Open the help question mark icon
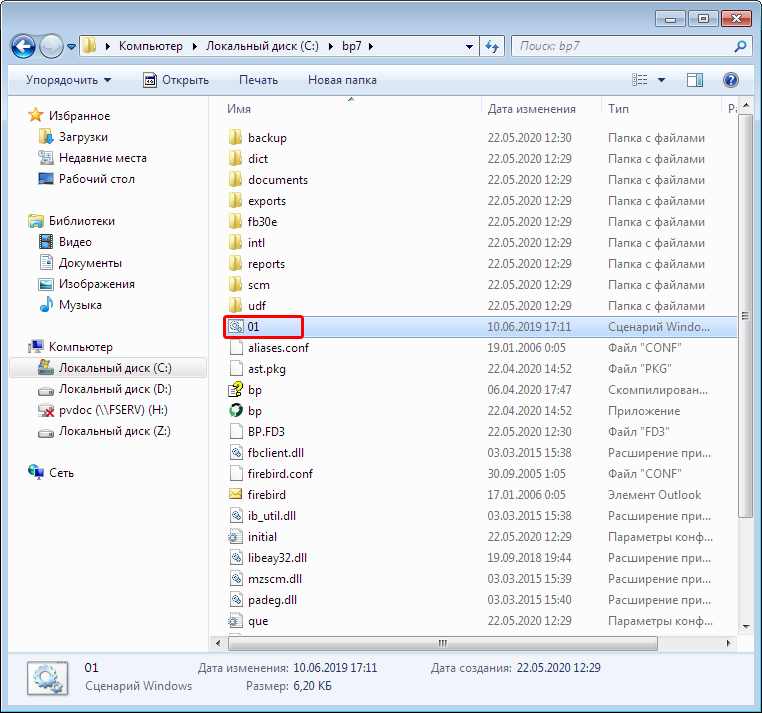 [x=730, y=80]
